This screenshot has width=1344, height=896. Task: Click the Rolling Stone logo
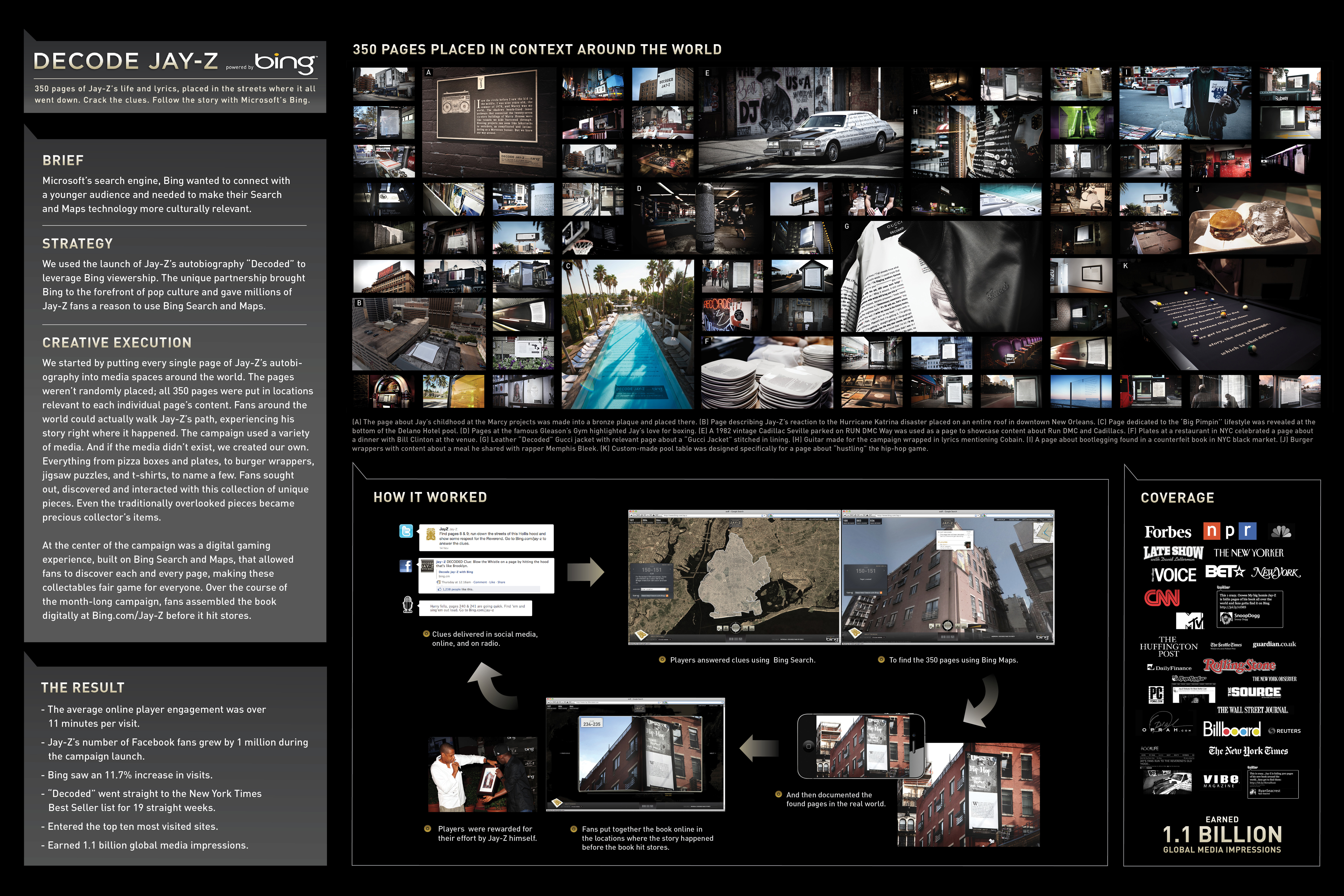(1239, 666)
